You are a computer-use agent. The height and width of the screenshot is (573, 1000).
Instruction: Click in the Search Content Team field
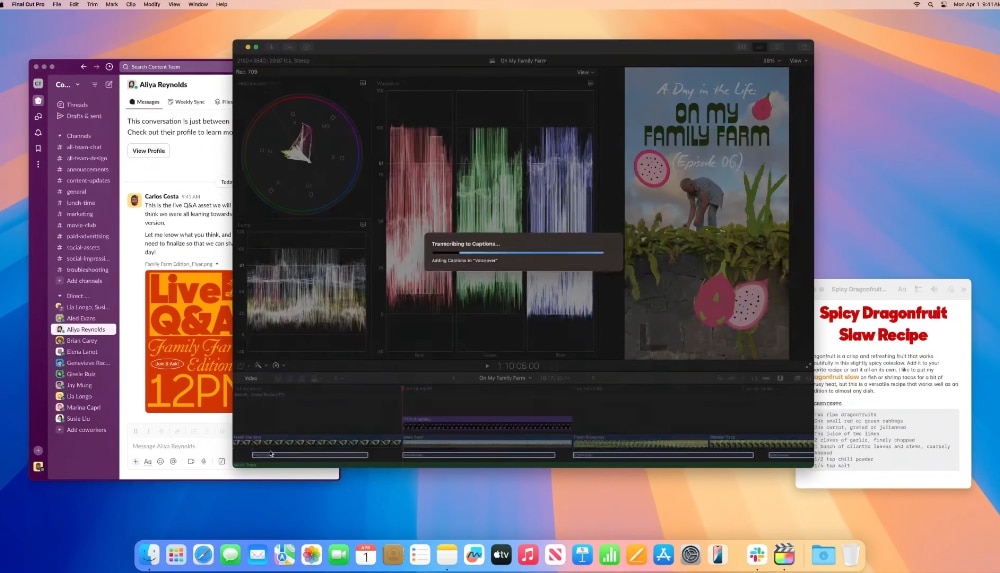(x=176, y=66)
